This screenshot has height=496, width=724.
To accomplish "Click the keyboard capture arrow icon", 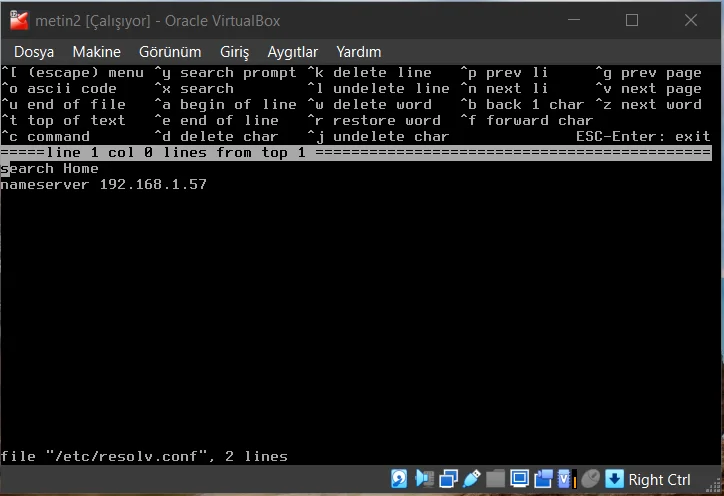I will (614, 479).
